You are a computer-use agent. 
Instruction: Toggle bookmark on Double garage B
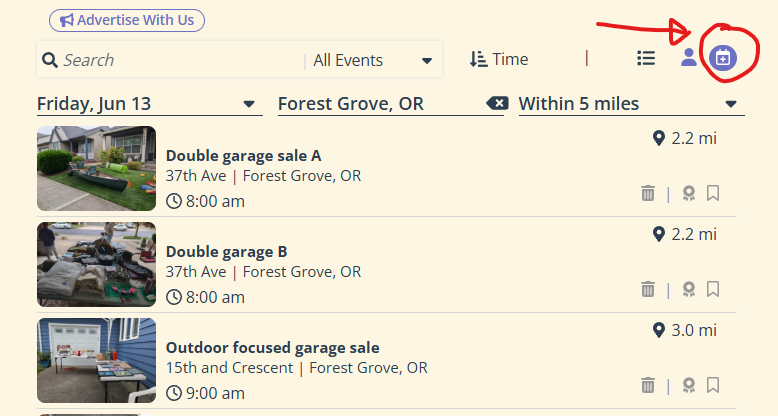(x=713, y=289)
